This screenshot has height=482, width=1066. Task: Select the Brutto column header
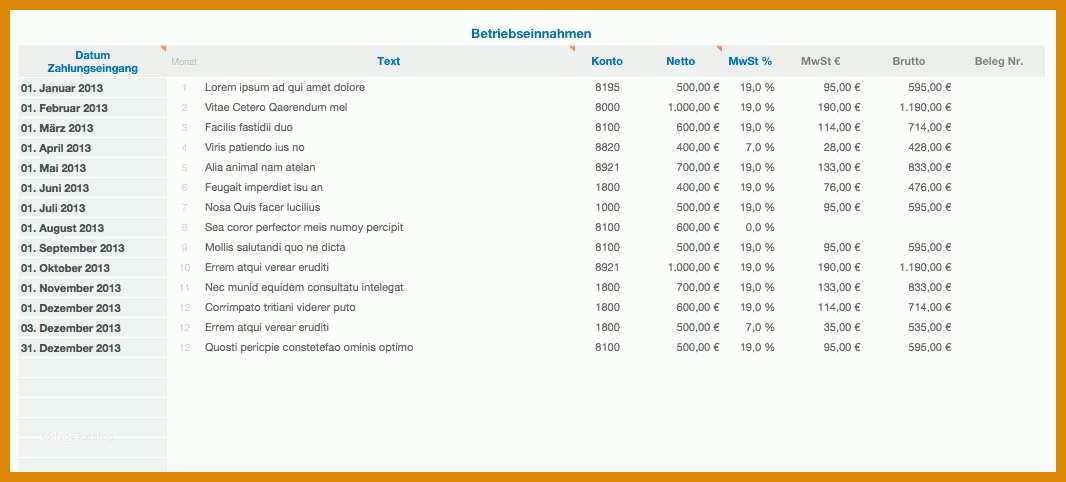tap(909, 61)
